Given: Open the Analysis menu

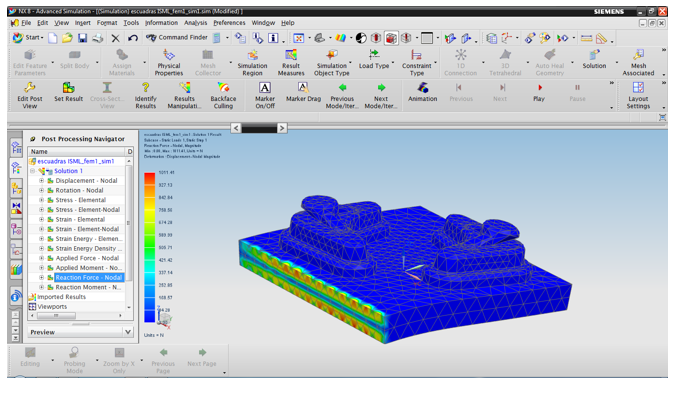Looking at the screenshot, I should pyautogui.click(x=195, y=23).
